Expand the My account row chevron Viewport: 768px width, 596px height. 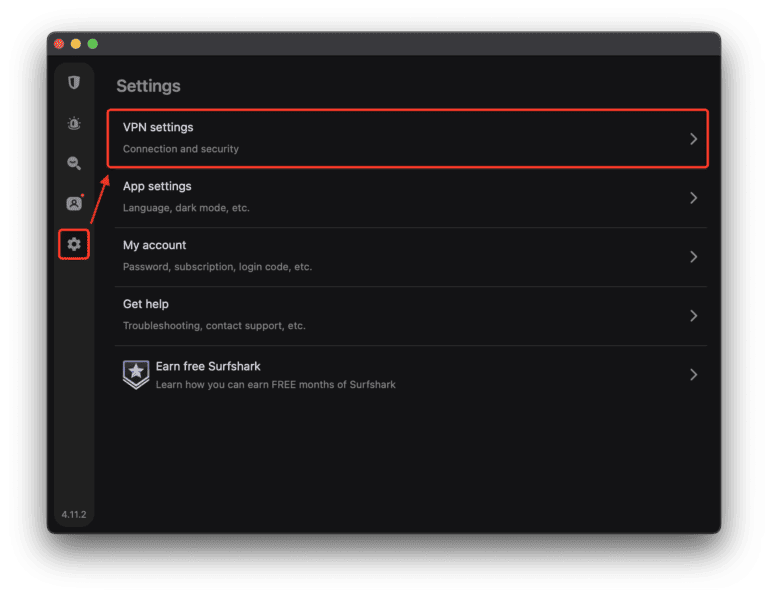[x=693, y=257]
